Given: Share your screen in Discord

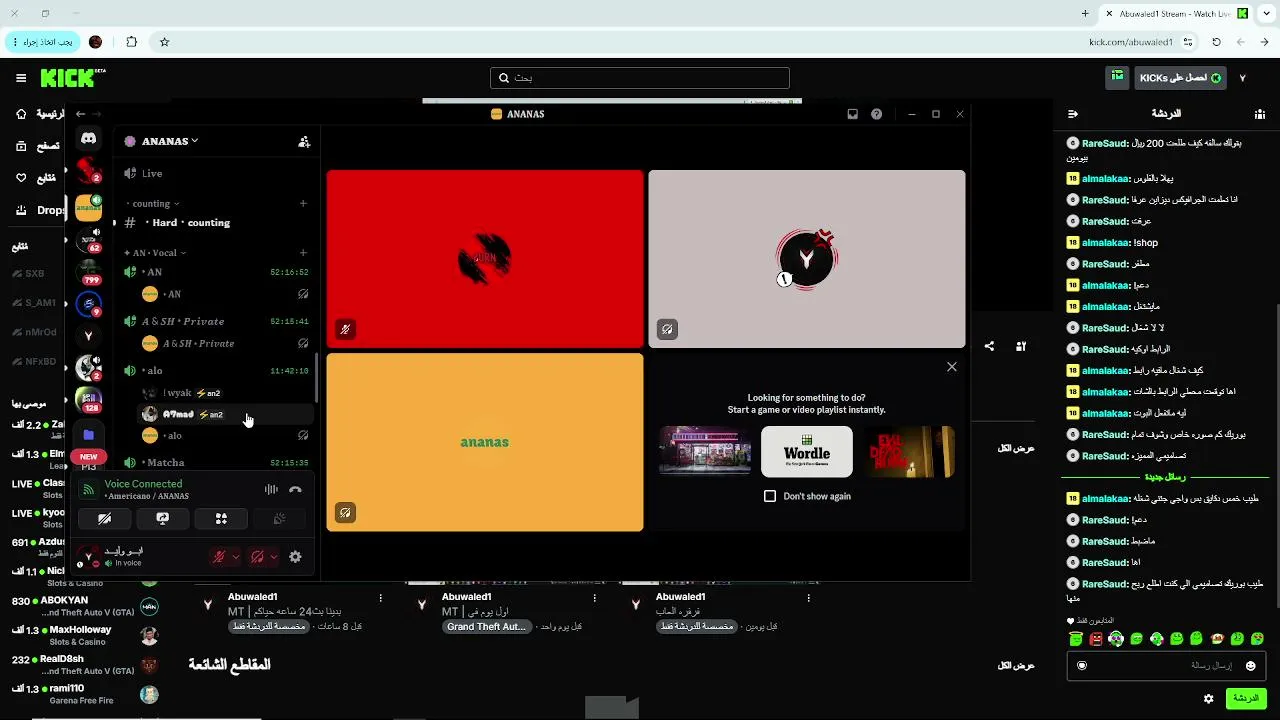Looking at the screenshot, I should coord(162,518).
